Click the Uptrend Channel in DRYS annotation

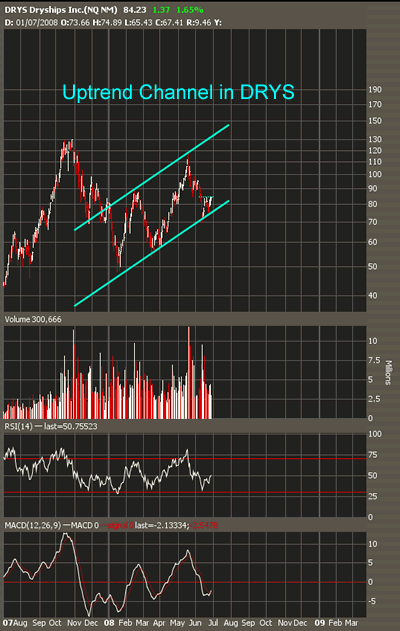(x=178, y=92)
